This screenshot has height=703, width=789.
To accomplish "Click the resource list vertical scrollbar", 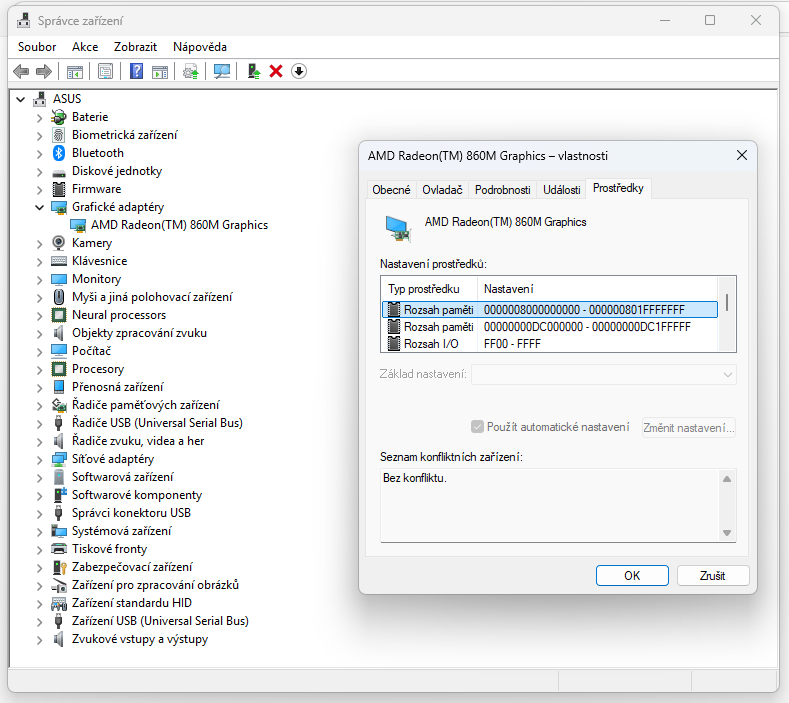I will [x=727, y=314].
